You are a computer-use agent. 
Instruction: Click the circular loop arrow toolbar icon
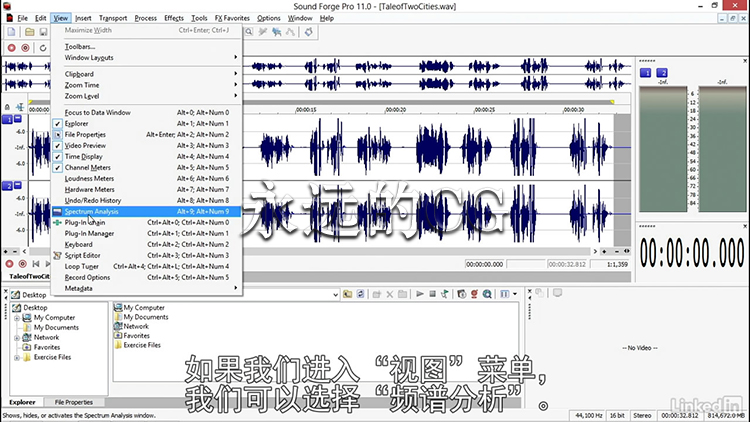(x=43, y=48)
